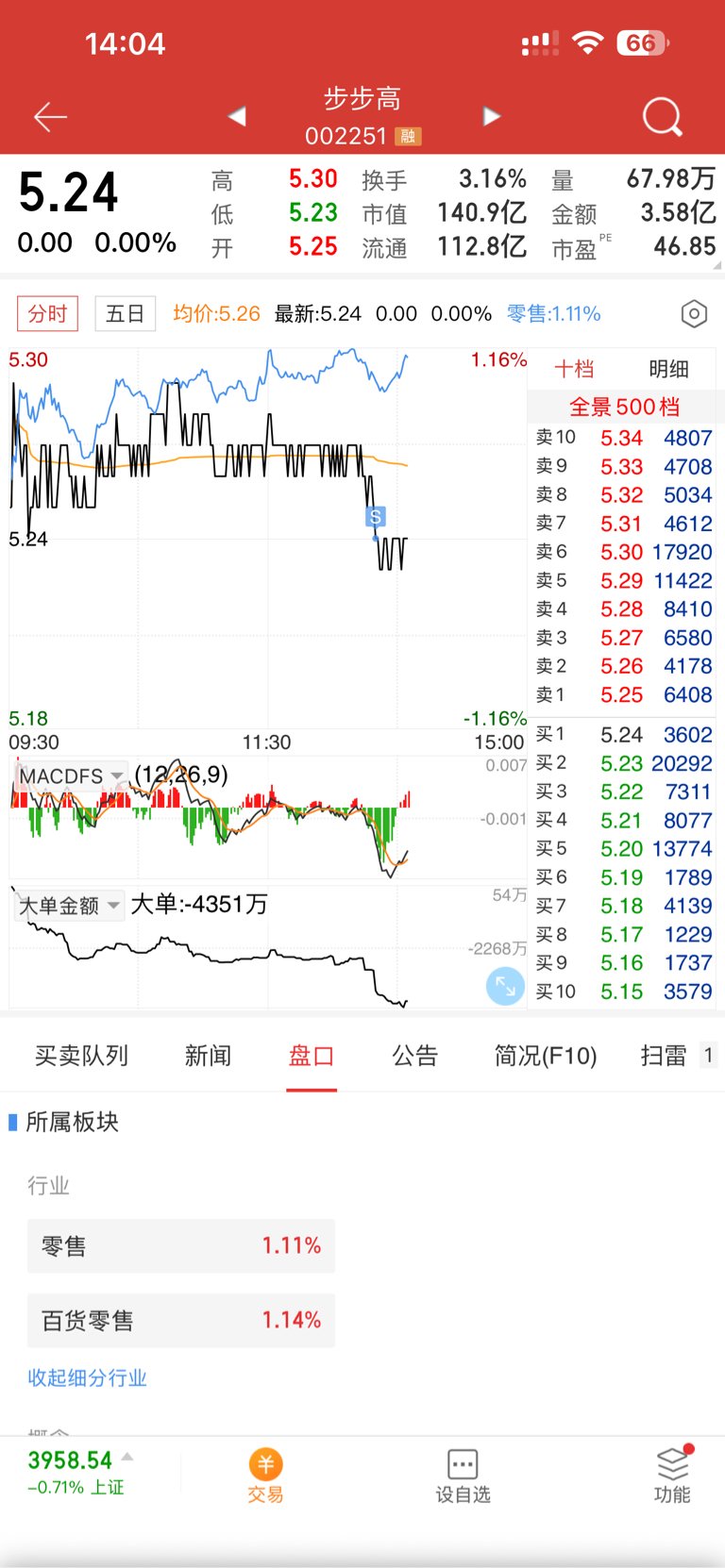Open chart settings hexagon icon
Image resolution: width=725 pixels, height=1568 pixels.
[694, 314]
